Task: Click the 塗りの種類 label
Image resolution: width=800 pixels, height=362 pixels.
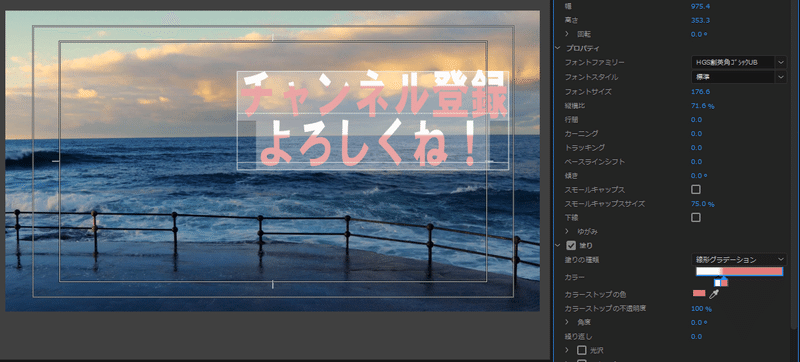Action: pyautogui.click(x=582, y=260)
